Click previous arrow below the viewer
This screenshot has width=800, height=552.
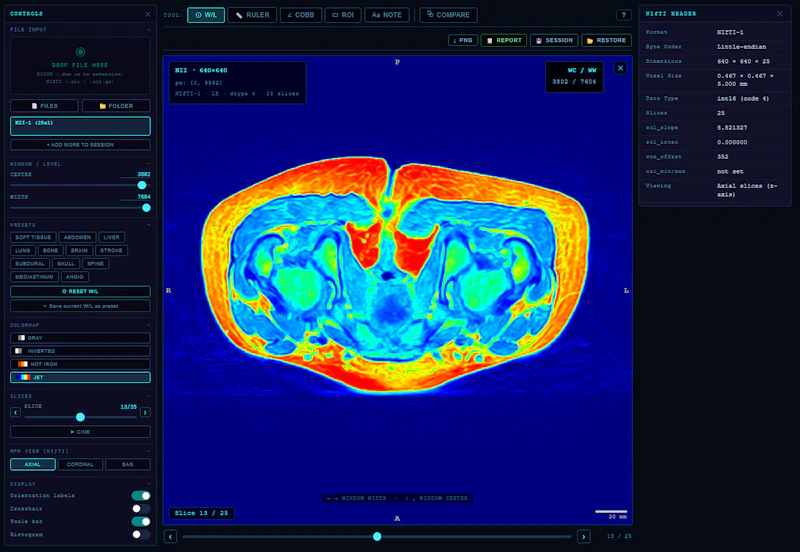pos(170,536)
